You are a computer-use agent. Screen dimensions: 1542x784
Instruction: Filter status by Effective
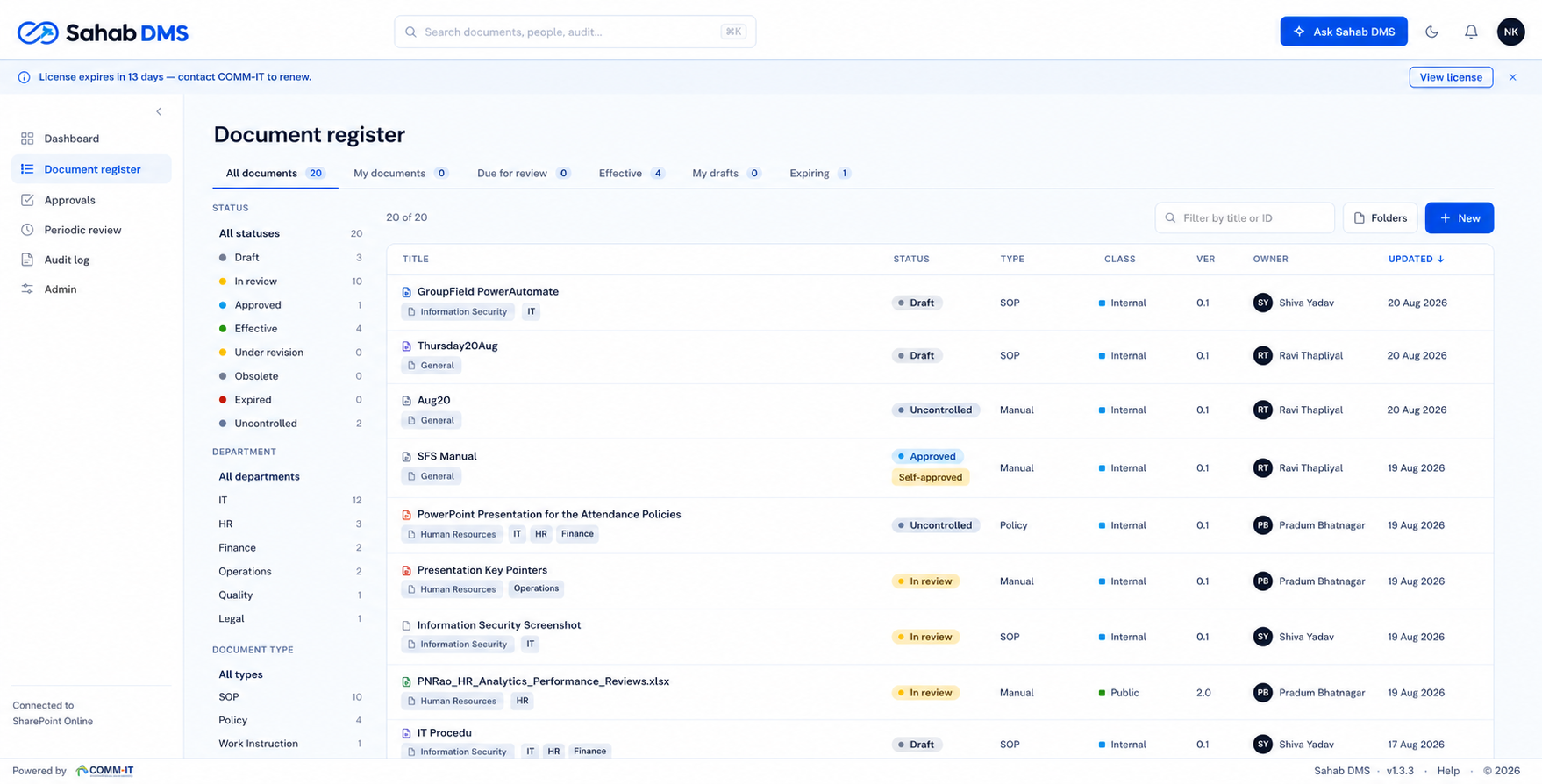click(290, 329)
